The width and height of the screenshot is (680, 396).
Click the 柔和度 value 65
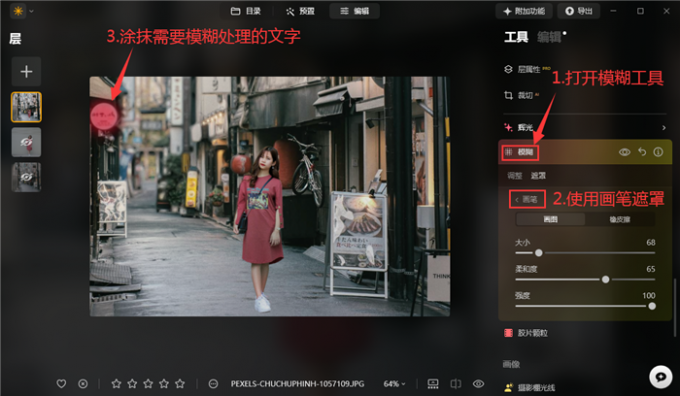(651, 269)
